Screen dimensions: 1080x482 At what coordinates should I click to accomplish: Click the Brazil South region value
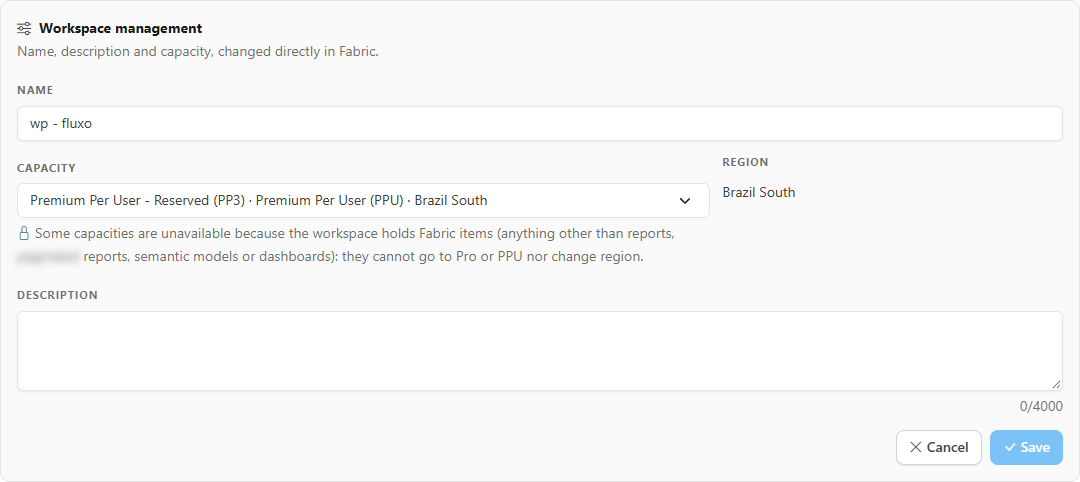click(758, 192)
